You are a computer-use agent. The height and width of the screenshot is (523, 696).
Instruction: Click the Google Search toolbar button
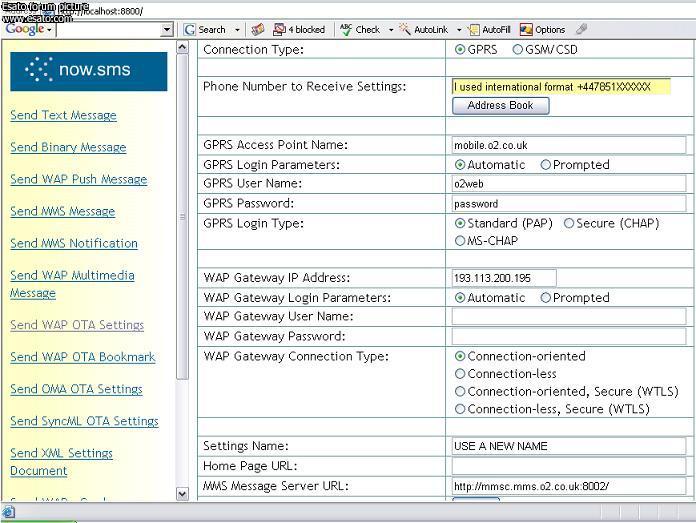[x=205, y=30]
